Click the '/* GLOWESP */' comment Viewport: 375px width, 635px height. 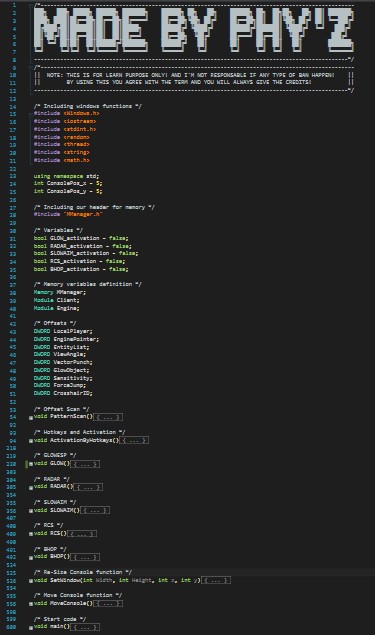55,456
